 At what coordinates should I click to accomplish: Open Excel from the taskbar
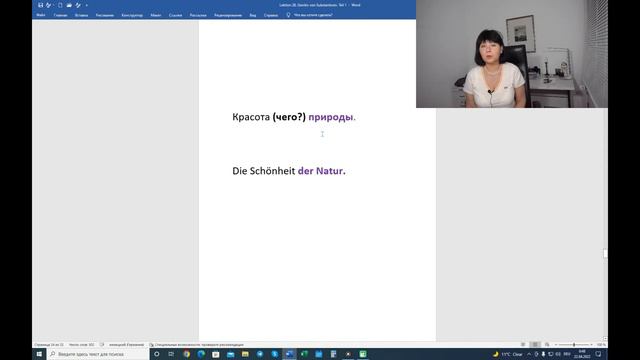pyautogui.click(x=304, y=354)
